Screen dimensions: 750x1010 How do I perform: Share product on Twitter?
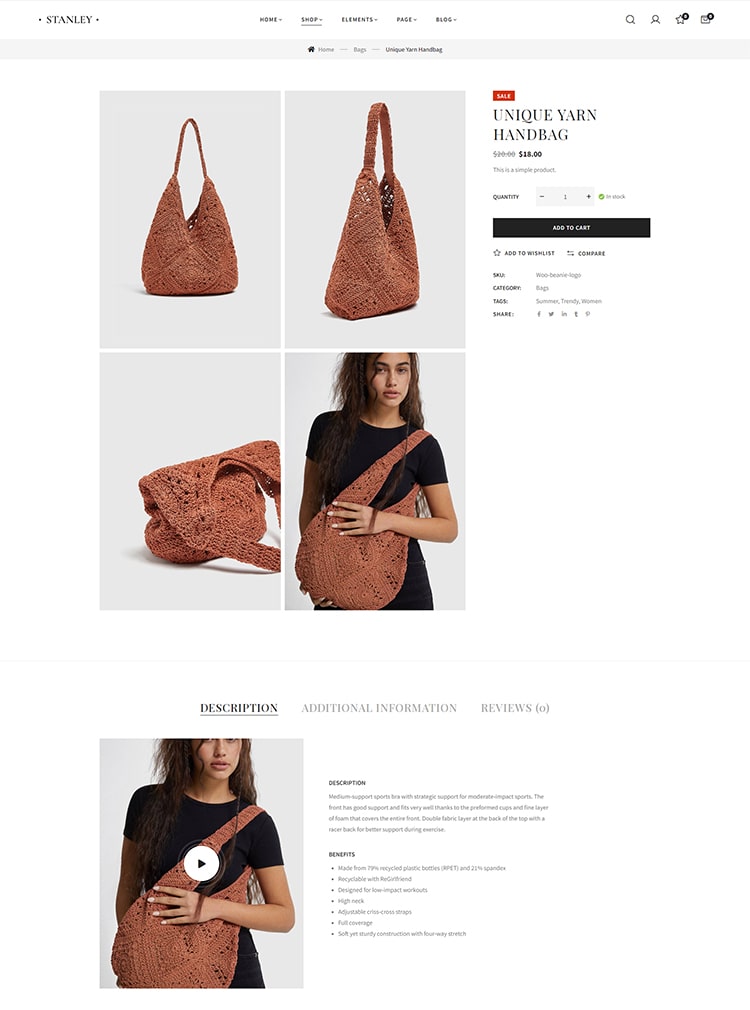tap(551, 314)
